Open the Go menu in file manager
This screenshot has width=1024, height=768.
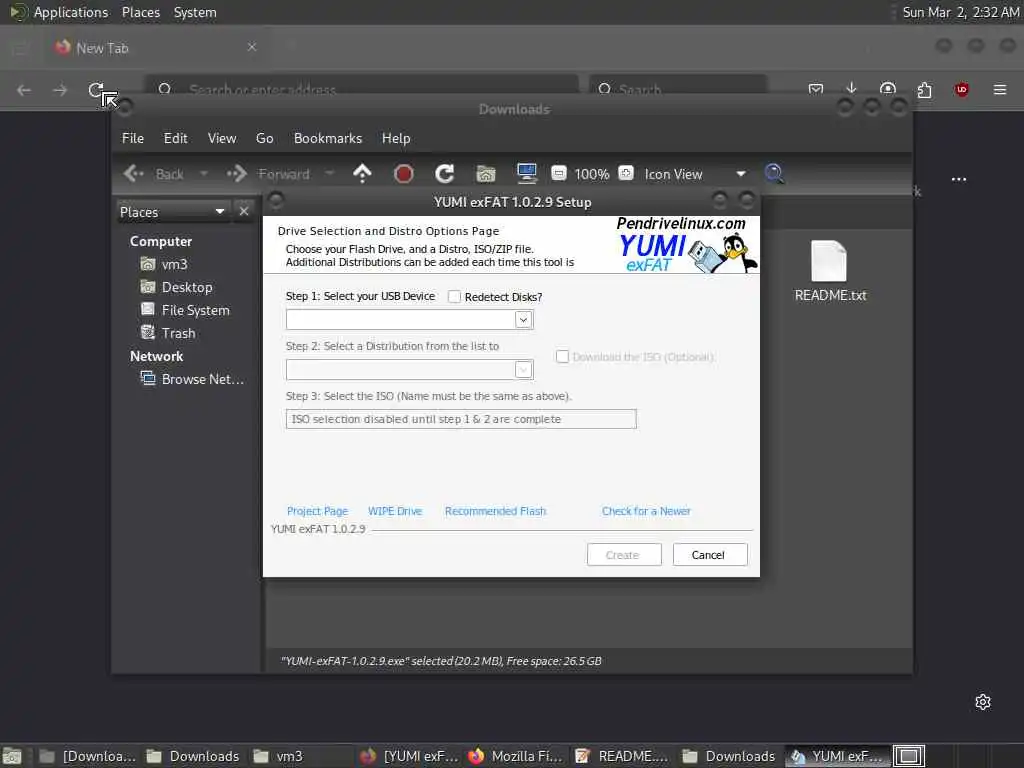[264, 138]
